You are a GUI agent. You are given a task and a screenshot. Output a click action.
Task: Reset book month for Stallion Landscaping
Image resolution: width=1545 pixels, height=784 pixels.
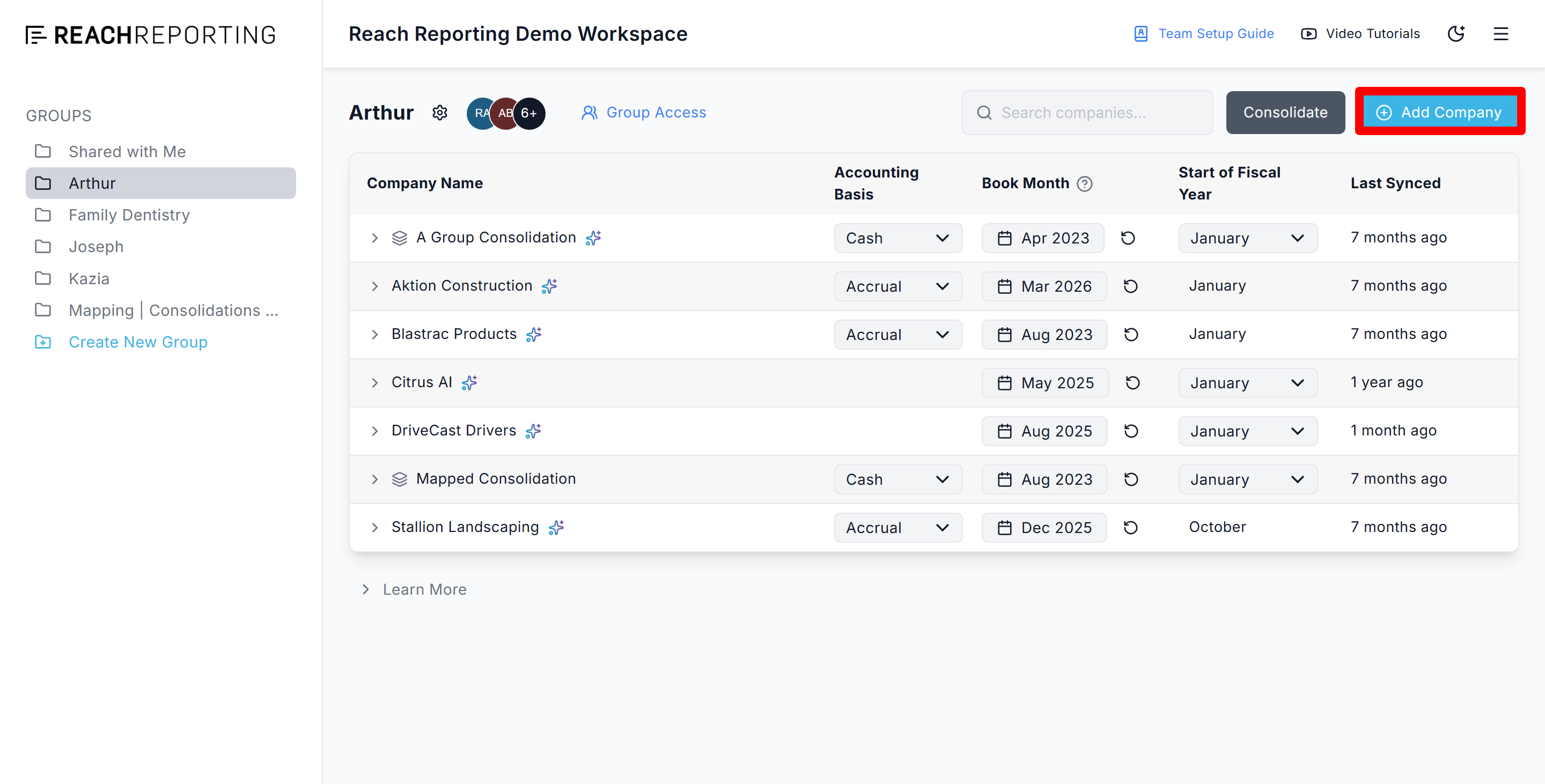click(x=1130, y=528)
